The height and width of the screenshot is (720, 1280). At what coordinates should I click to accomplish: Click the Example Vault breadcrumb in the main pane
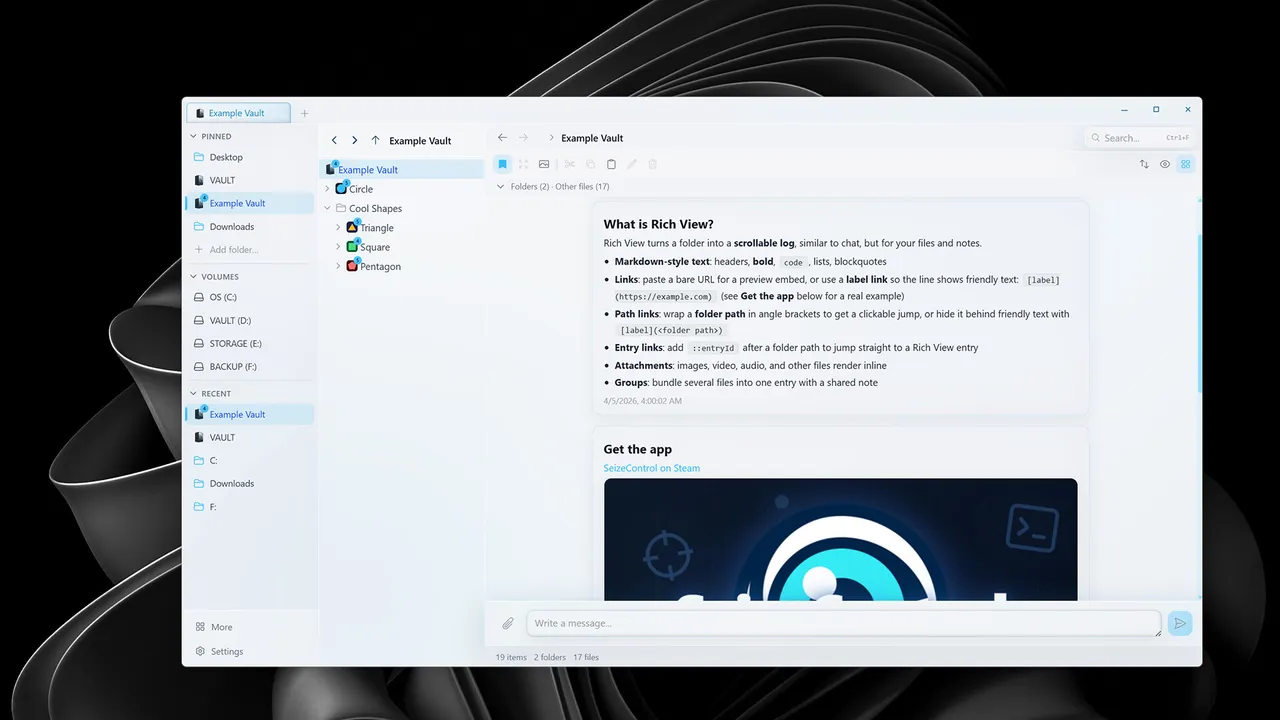coord(592,138)
